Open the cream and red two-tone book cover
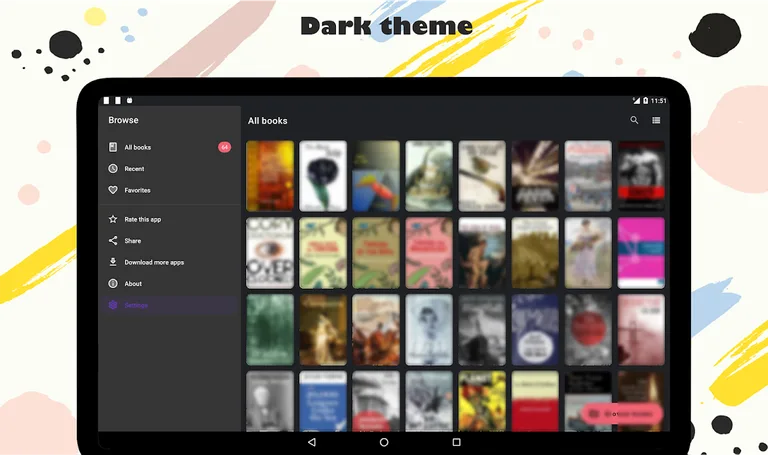The width and height of the screenshot is (768, 455). point(535,401)
